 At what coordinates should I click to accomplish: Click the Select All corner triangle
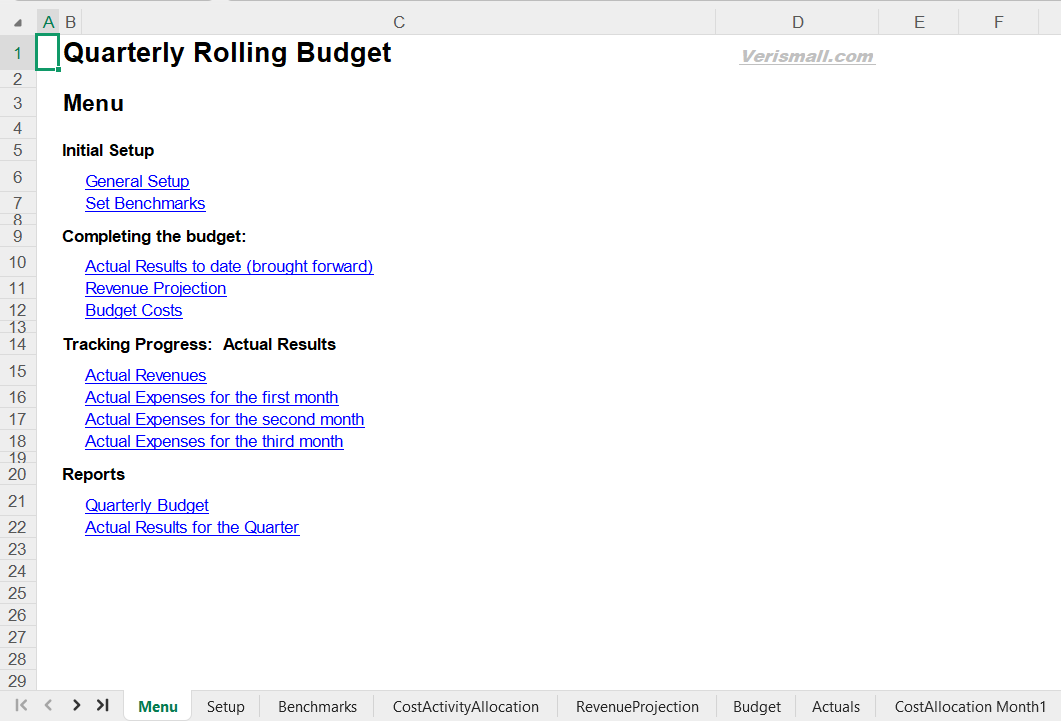coord(18,22)
